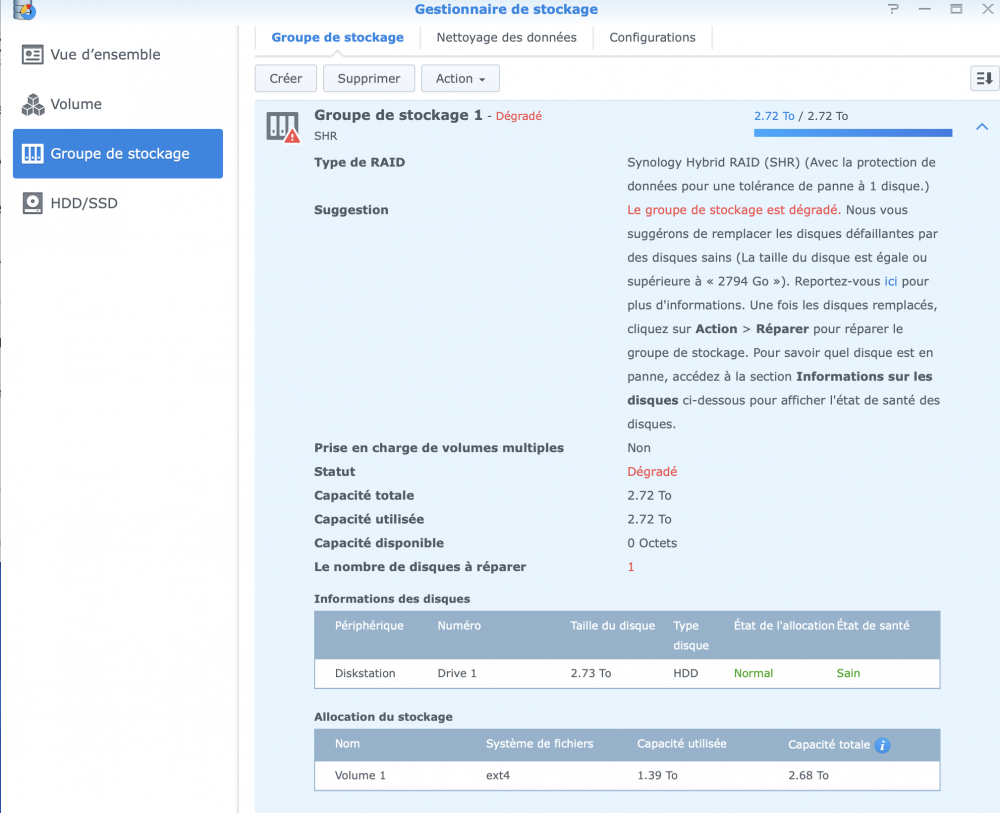Click the Vue d'ensemble sidebar icon

point(33,55)
